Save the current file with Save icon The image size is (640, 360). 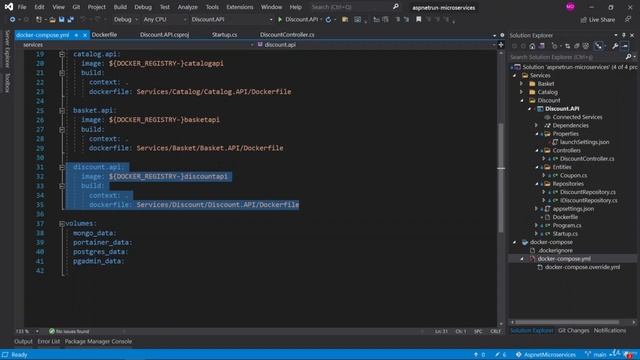(61, 19)
